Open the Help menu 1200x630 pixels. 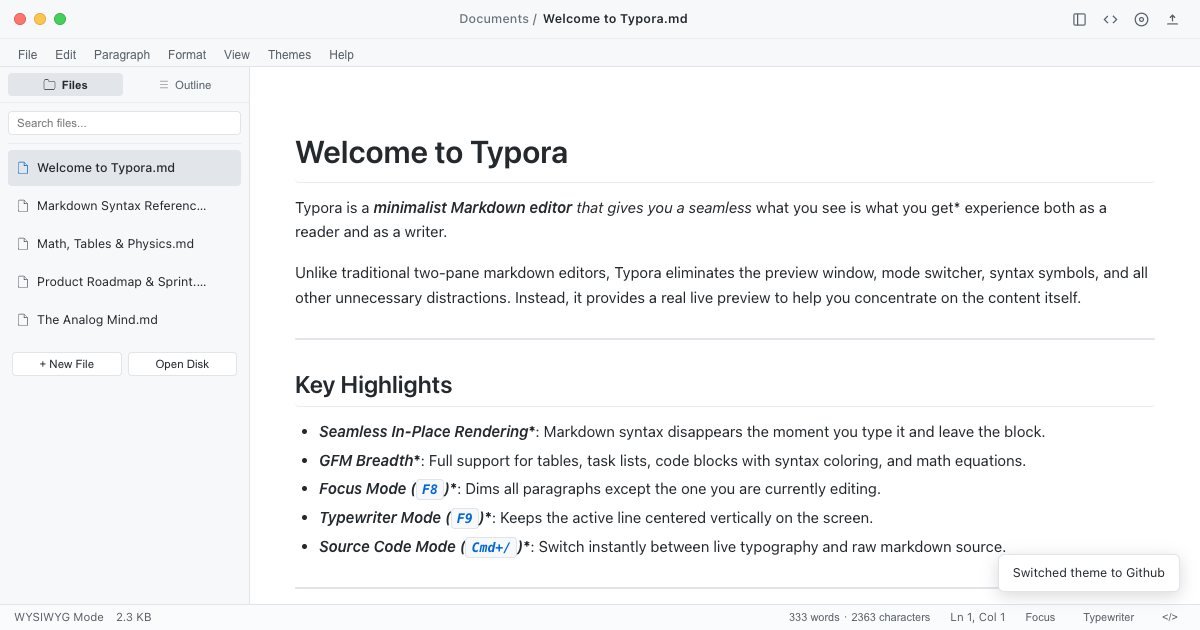pyautogui.click(x=341, y=55)
